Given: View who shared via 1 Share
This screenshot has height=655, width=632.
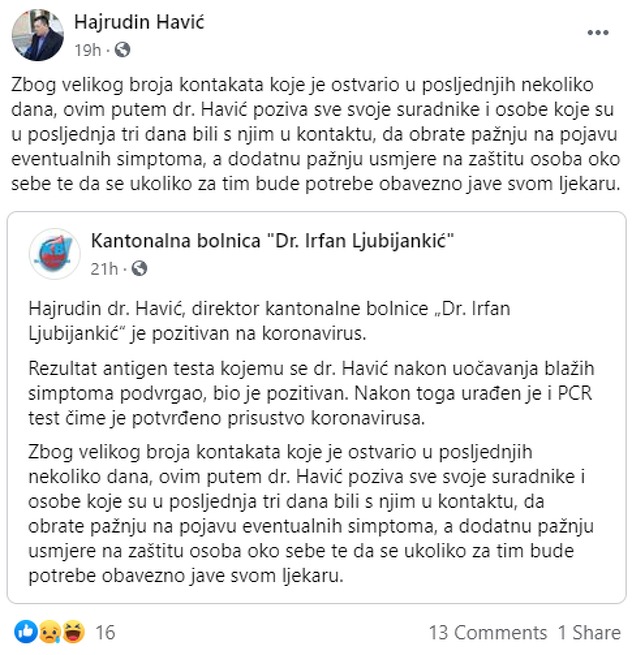Looking at the screenshot, I should pyautogui.click(x=589, y=632).
